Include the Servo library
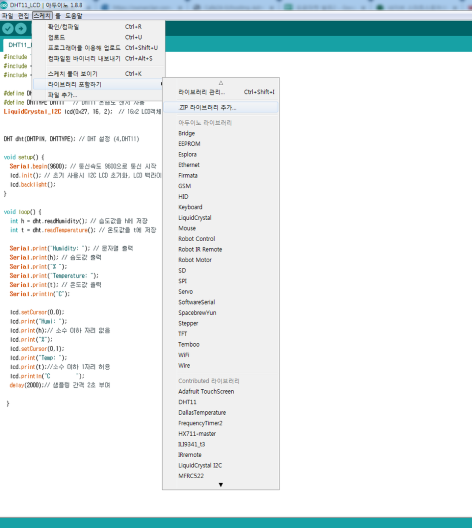This screenshot has width=472, height=528. click(186, 292)
